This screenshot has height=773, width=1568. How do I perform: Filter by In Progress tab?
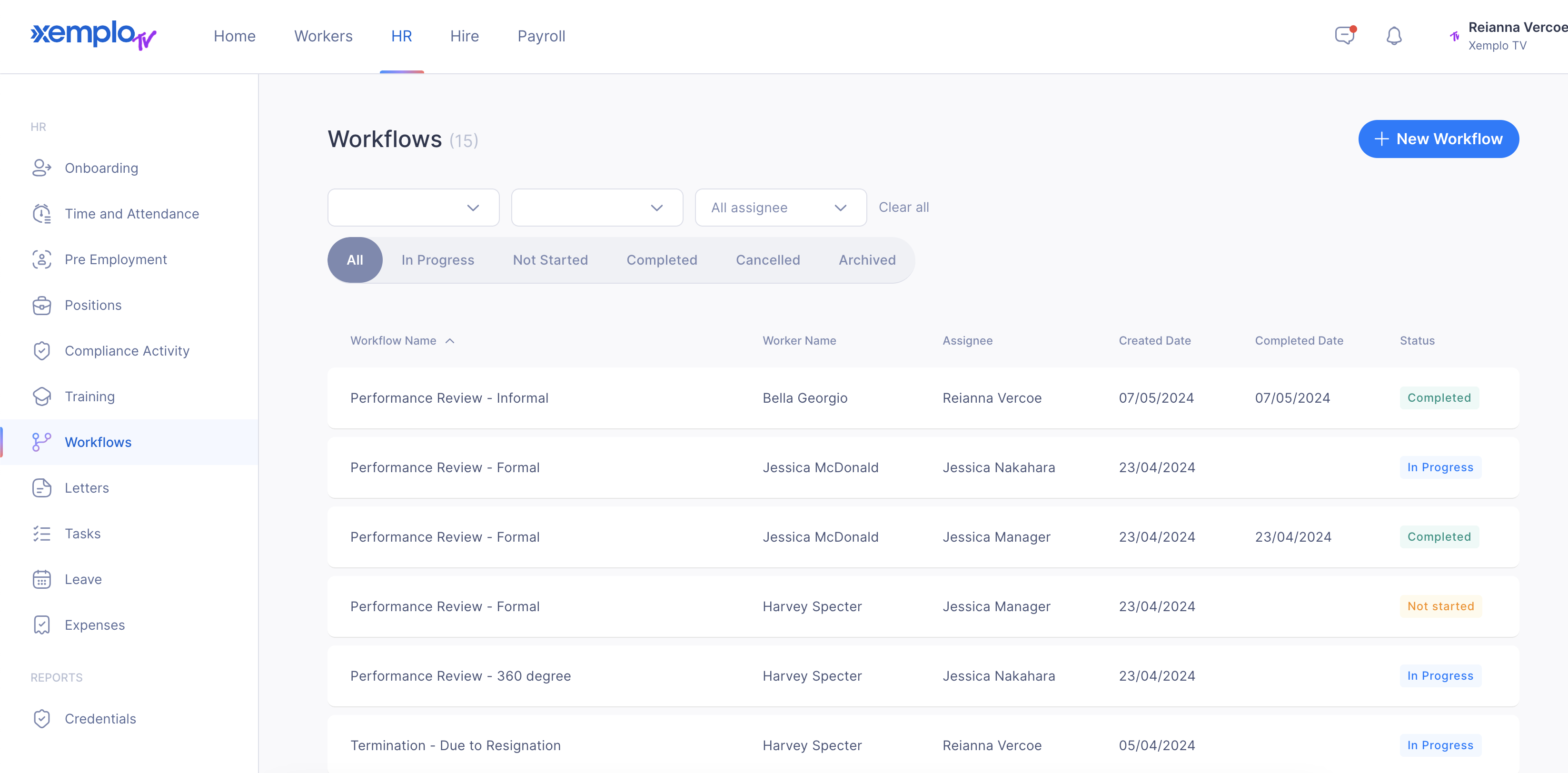pyautogui.click(x=437, y=260)
